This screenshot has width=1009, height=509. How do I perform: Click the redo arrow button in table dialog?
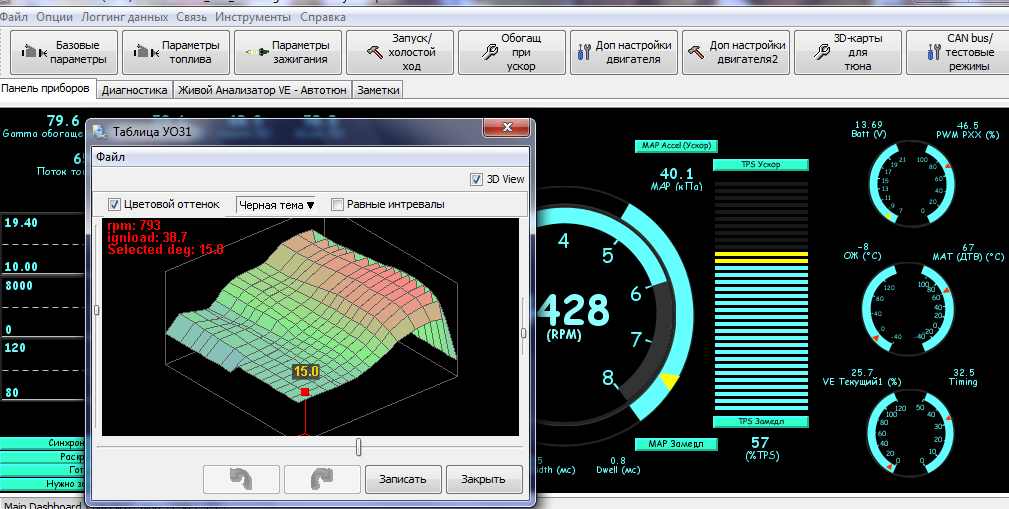tap(322, 479)
